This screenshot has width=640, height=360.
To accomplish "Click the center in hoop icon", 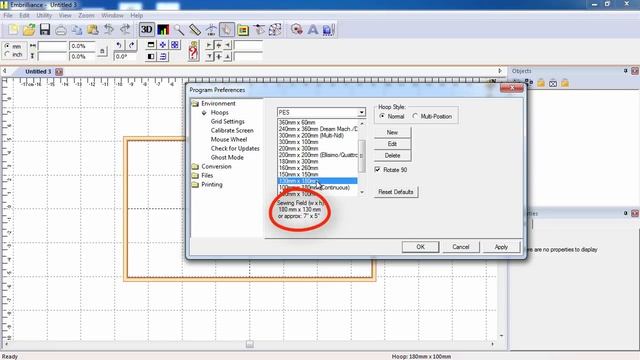I will pos(163,45).
